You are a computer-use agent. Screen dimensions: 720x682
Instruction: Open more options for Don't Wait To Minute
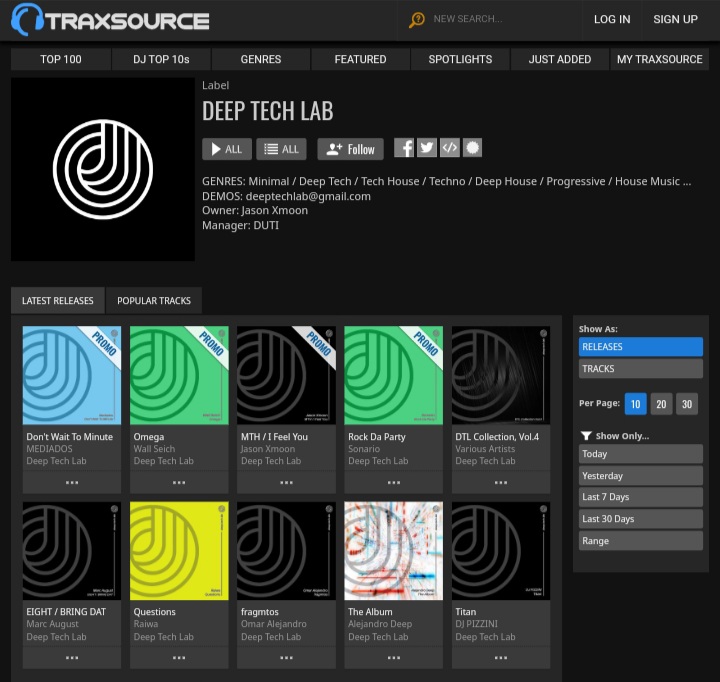click(72, 483)
